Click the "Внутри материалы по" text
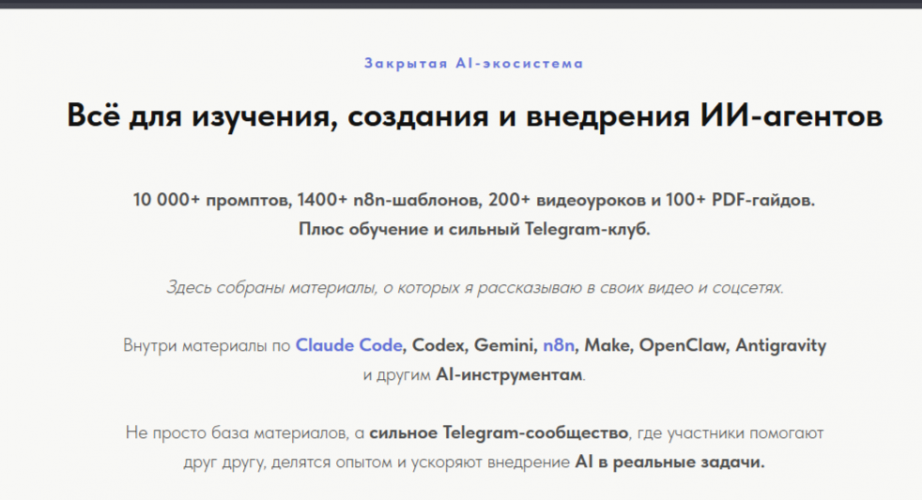Image resolution: width=922 pixels, height=500 pixels. click(206, 346)
